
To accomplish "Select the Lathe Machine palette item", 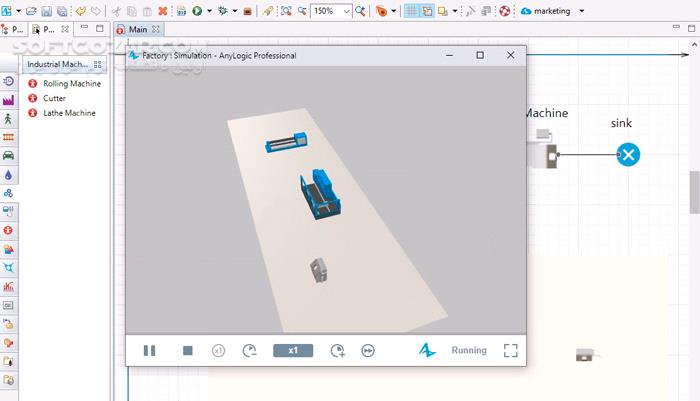I will click(69, 113).
